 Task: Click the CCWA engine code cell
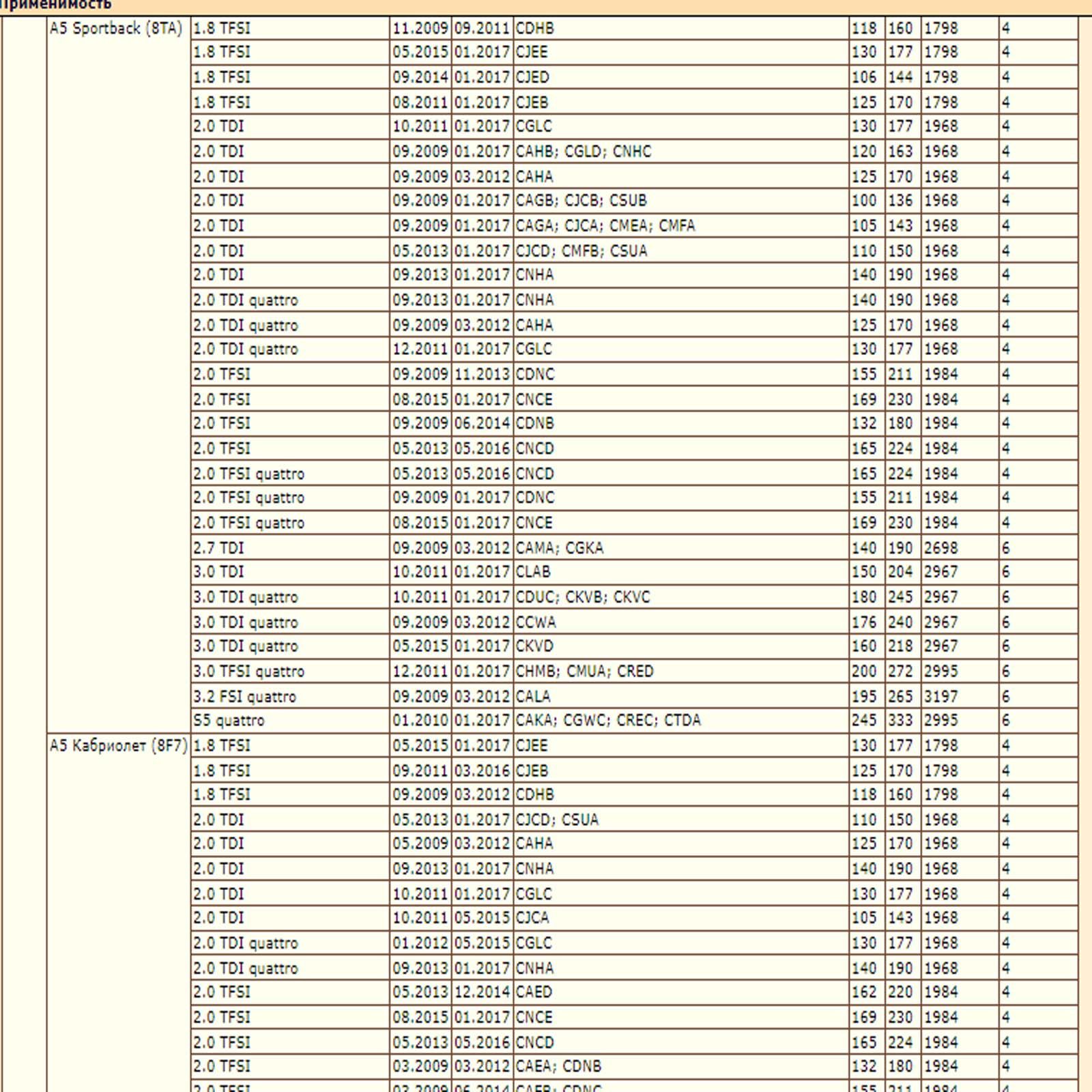(x=536, y=622)
